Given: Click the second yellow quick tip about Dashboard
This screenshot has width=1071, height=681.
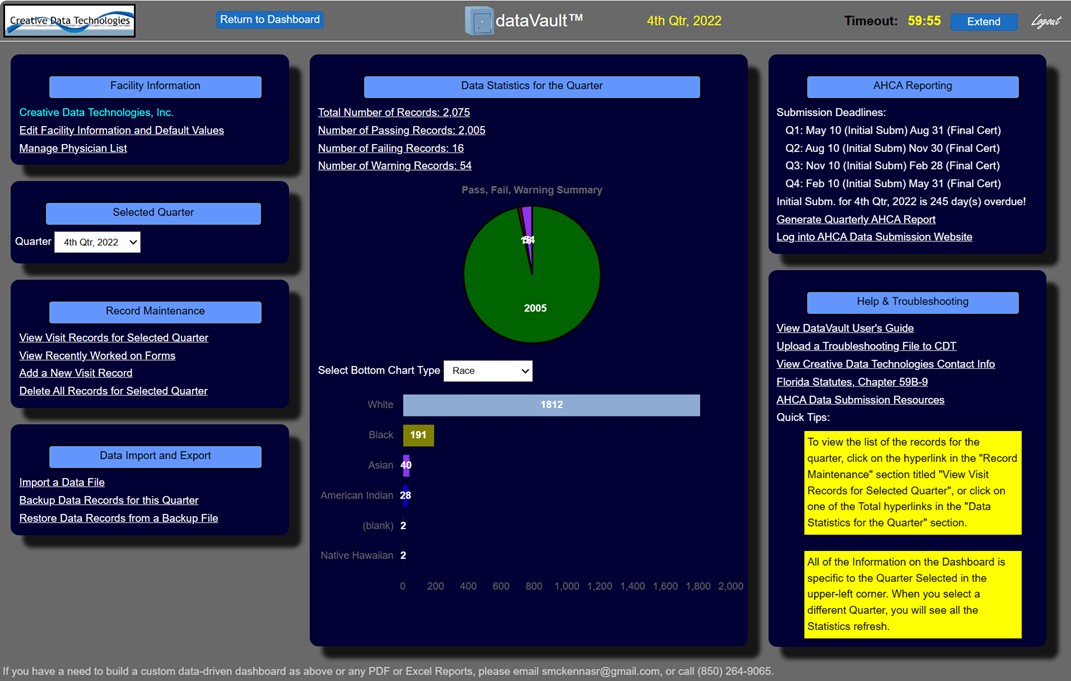Looking at the screenshot, I should point(913,594).
